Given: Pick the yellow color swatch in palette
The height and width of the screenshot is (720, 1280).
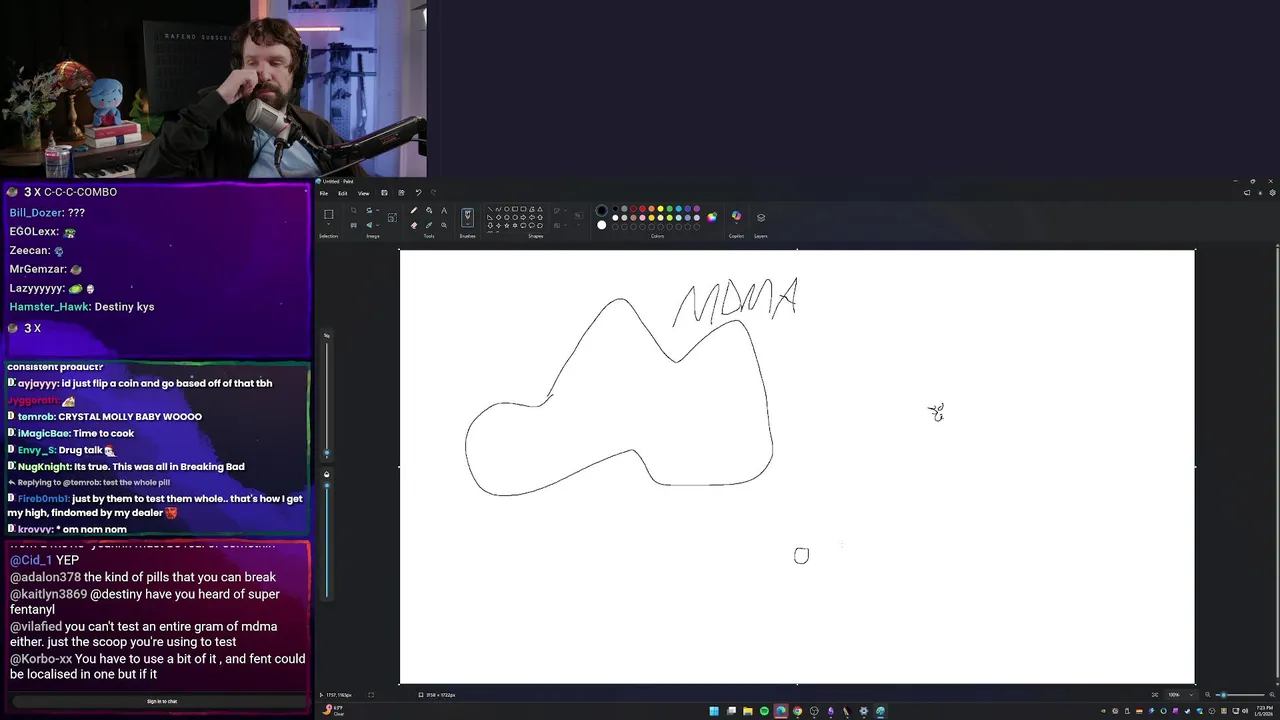Looking at the screenshot, I should click(661, 209).
